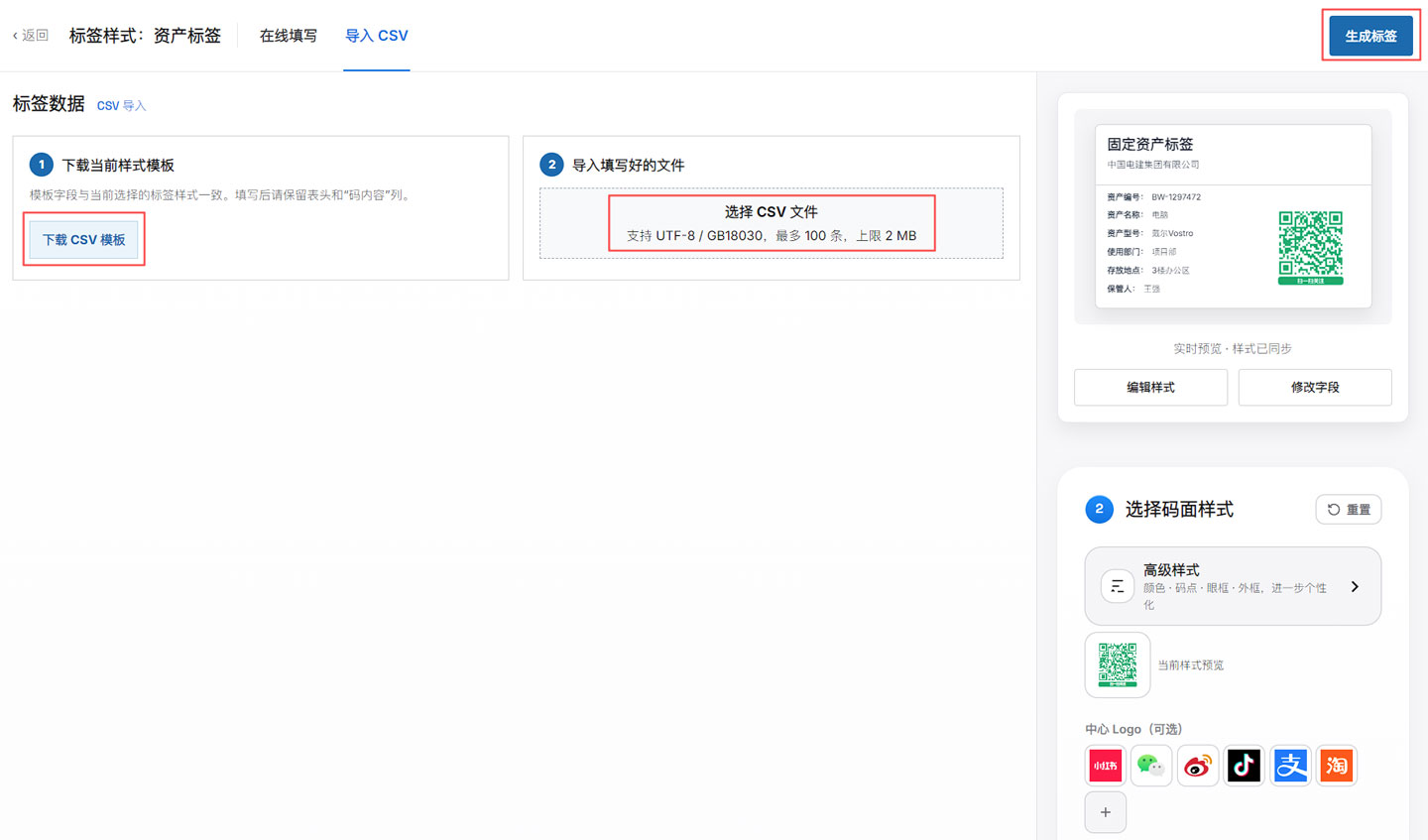Click the 小红书 logo icon

[1106, 766]
